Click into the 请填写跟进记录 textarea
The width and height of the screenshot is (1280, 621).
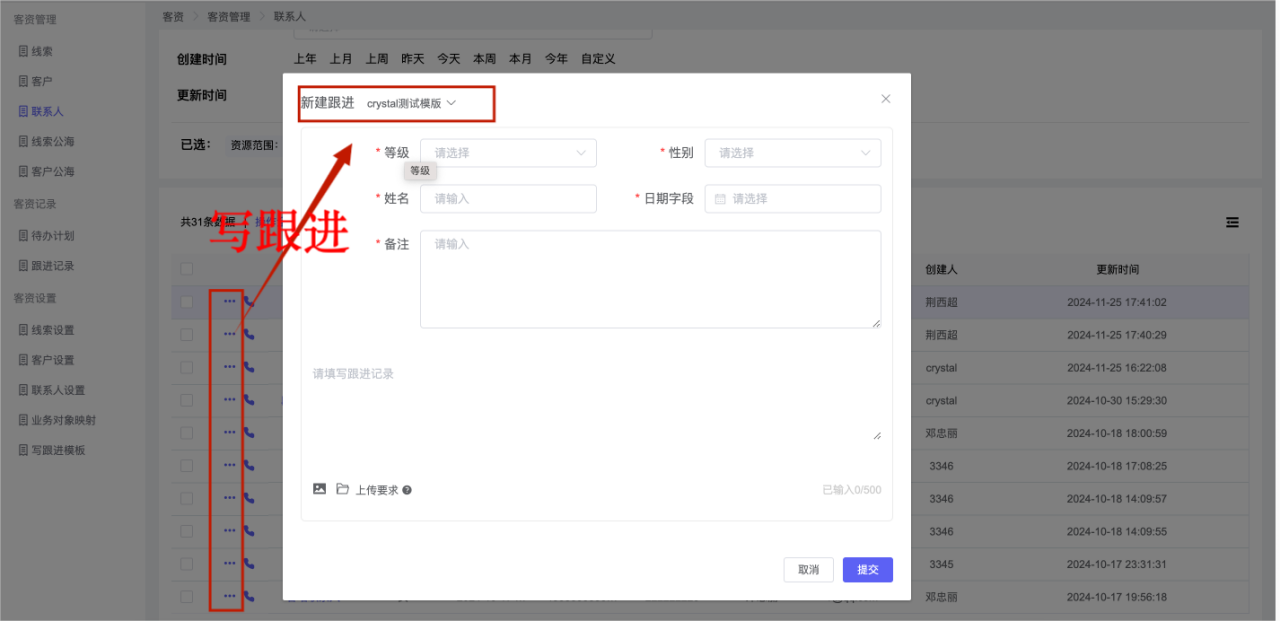pos(597,401)
